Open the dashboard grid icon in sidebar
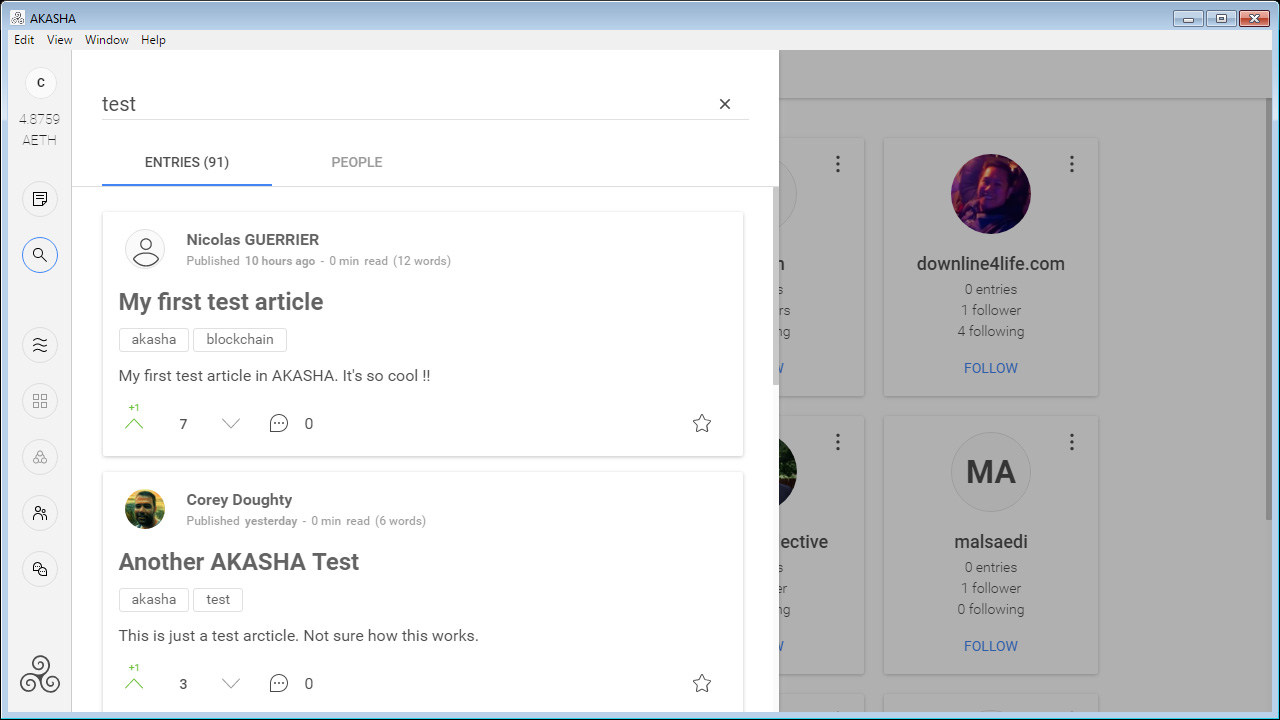The height and width of the screenshot is (720, 1280). pos(40,401)
